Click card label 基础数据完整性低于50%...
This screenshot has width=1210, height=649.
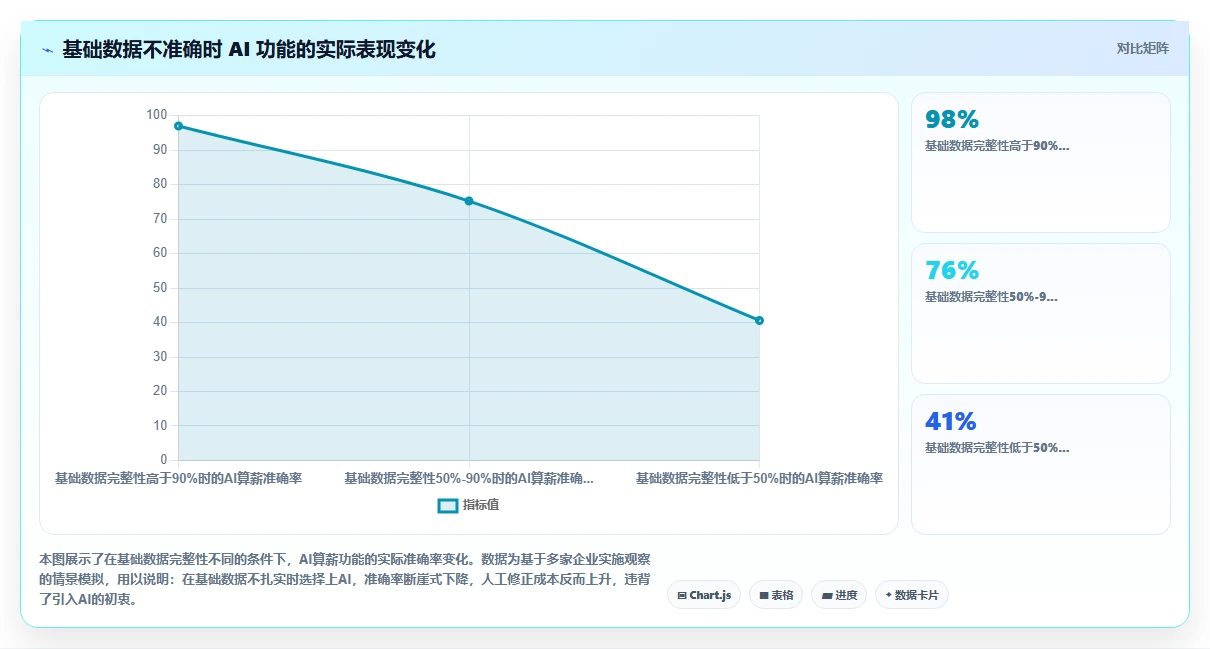pos(997,448)
